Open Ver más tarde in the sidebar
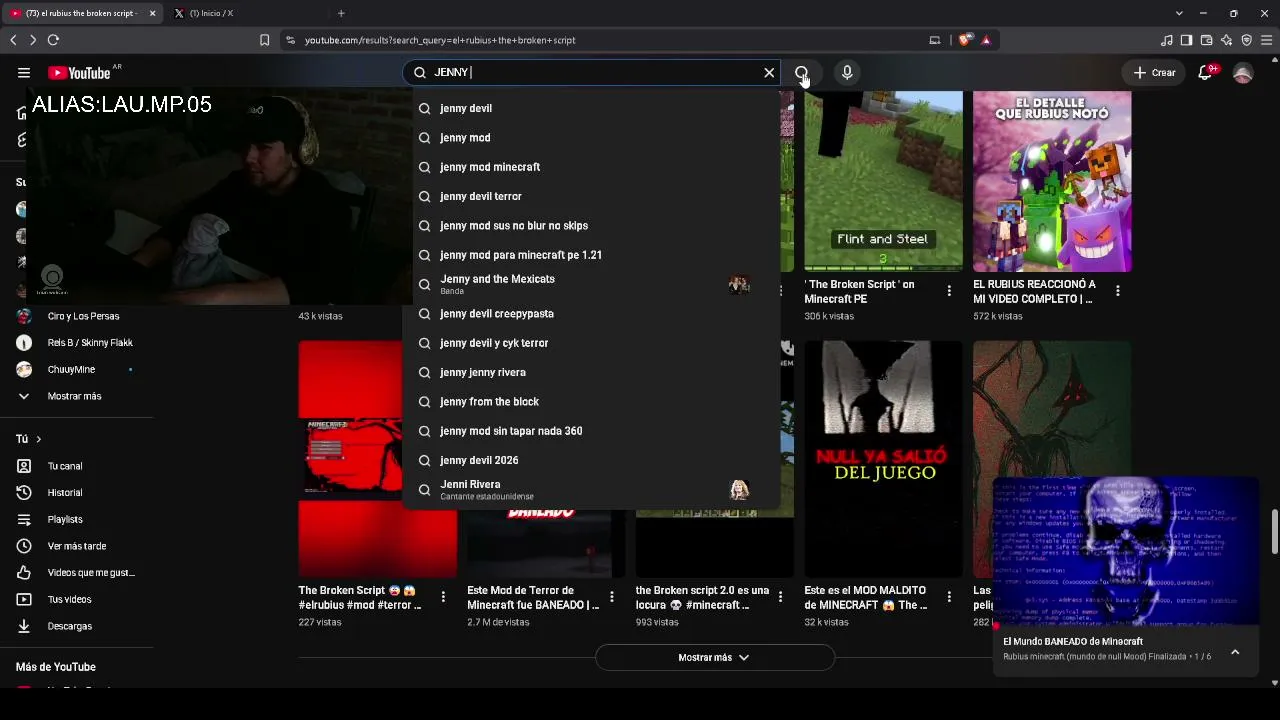This screenshot has width=1280, height=720. (x=76, y=546)
